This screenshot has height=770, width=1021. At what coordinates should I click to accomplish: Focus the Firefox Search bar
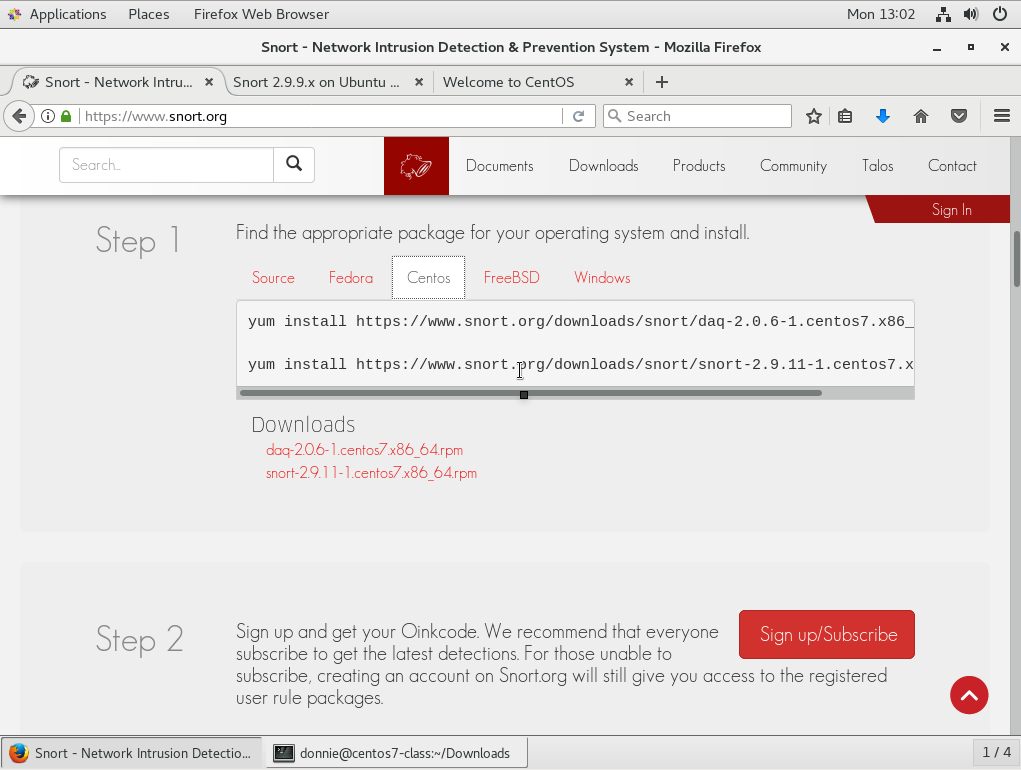[x=697, y=117]
